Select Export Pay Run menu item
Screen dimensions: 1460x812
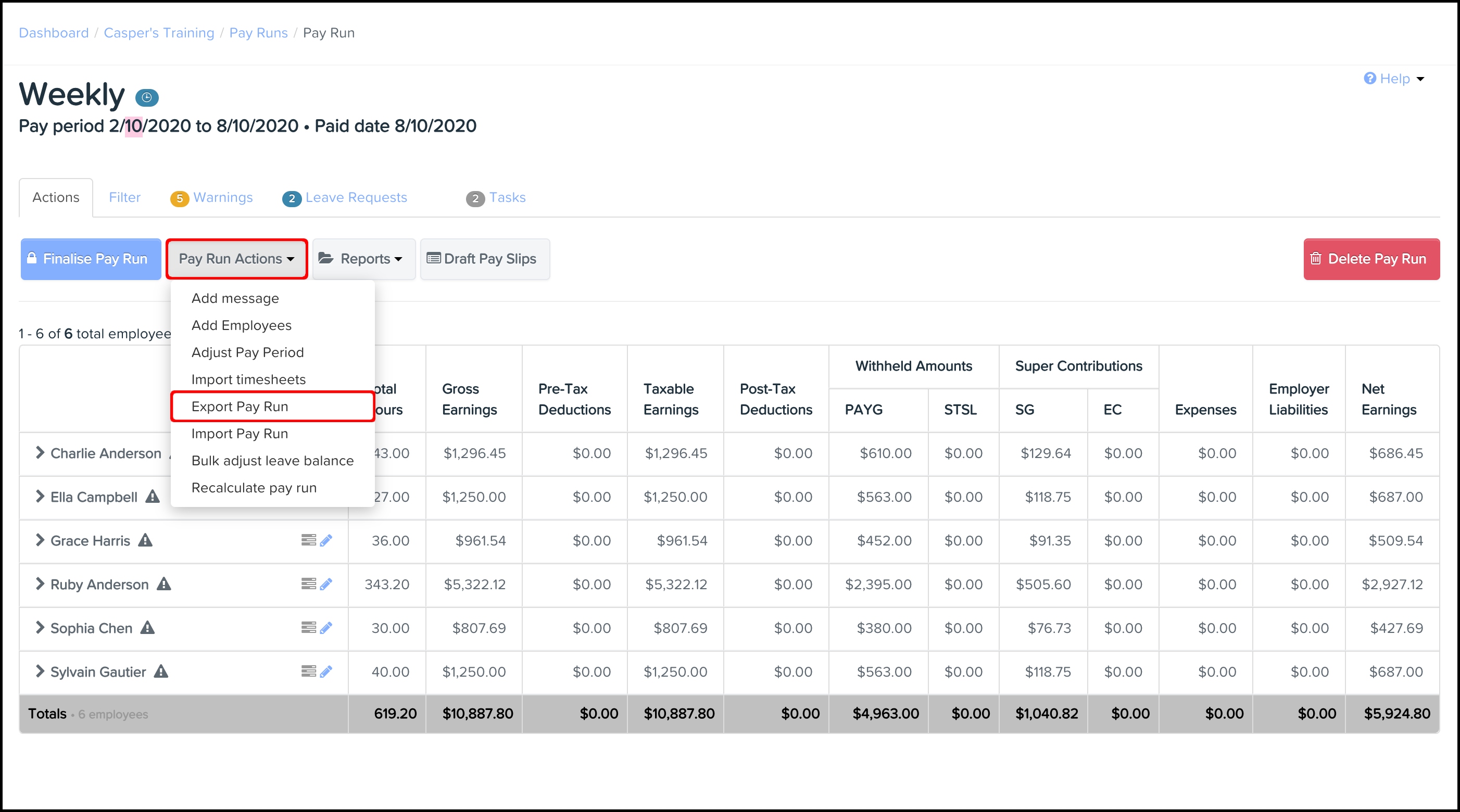tap(240, 407)
